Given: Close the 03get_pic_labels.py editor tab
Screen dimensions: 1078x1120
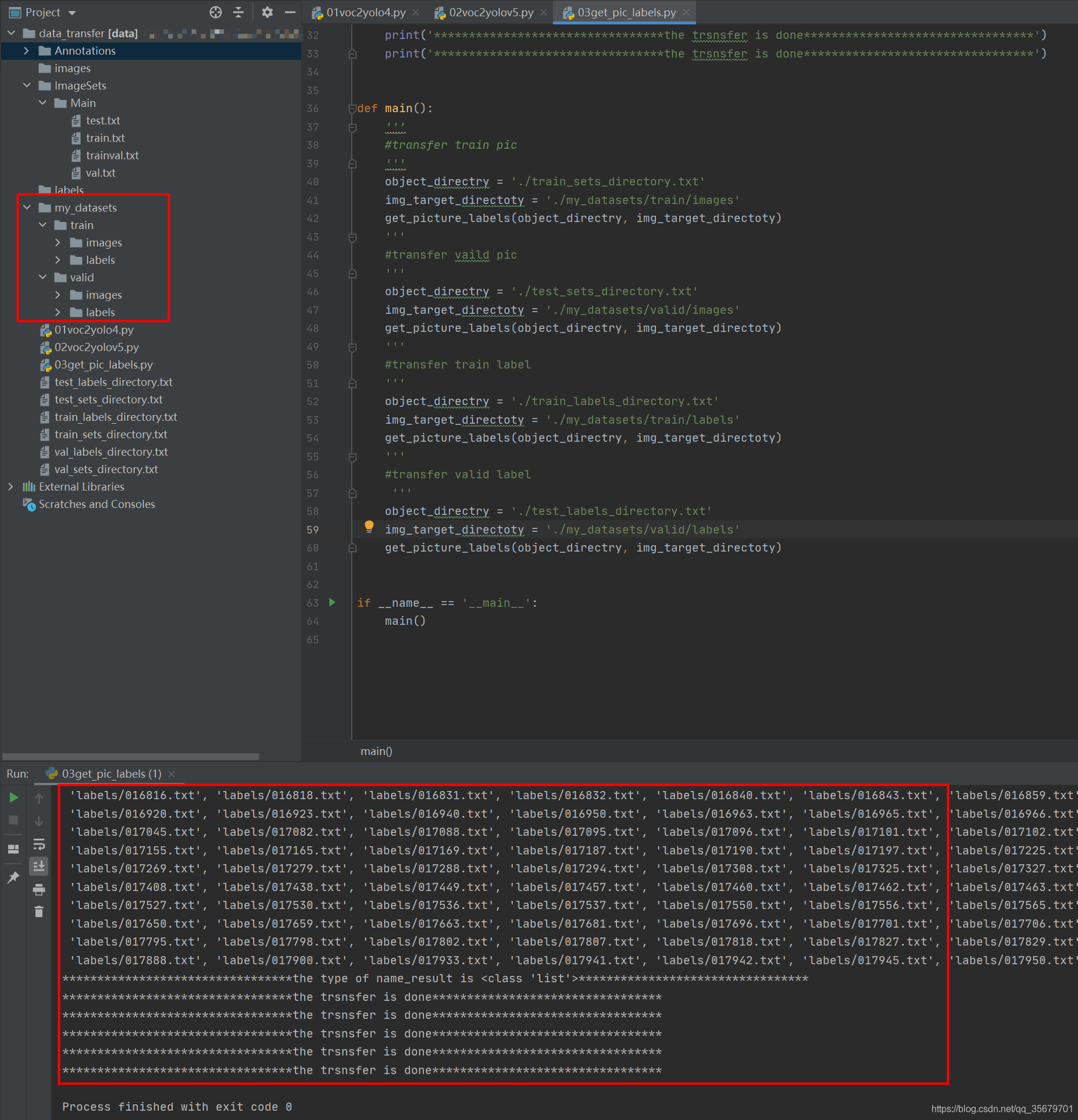Looking at the screenshot, I should (686, 13).
